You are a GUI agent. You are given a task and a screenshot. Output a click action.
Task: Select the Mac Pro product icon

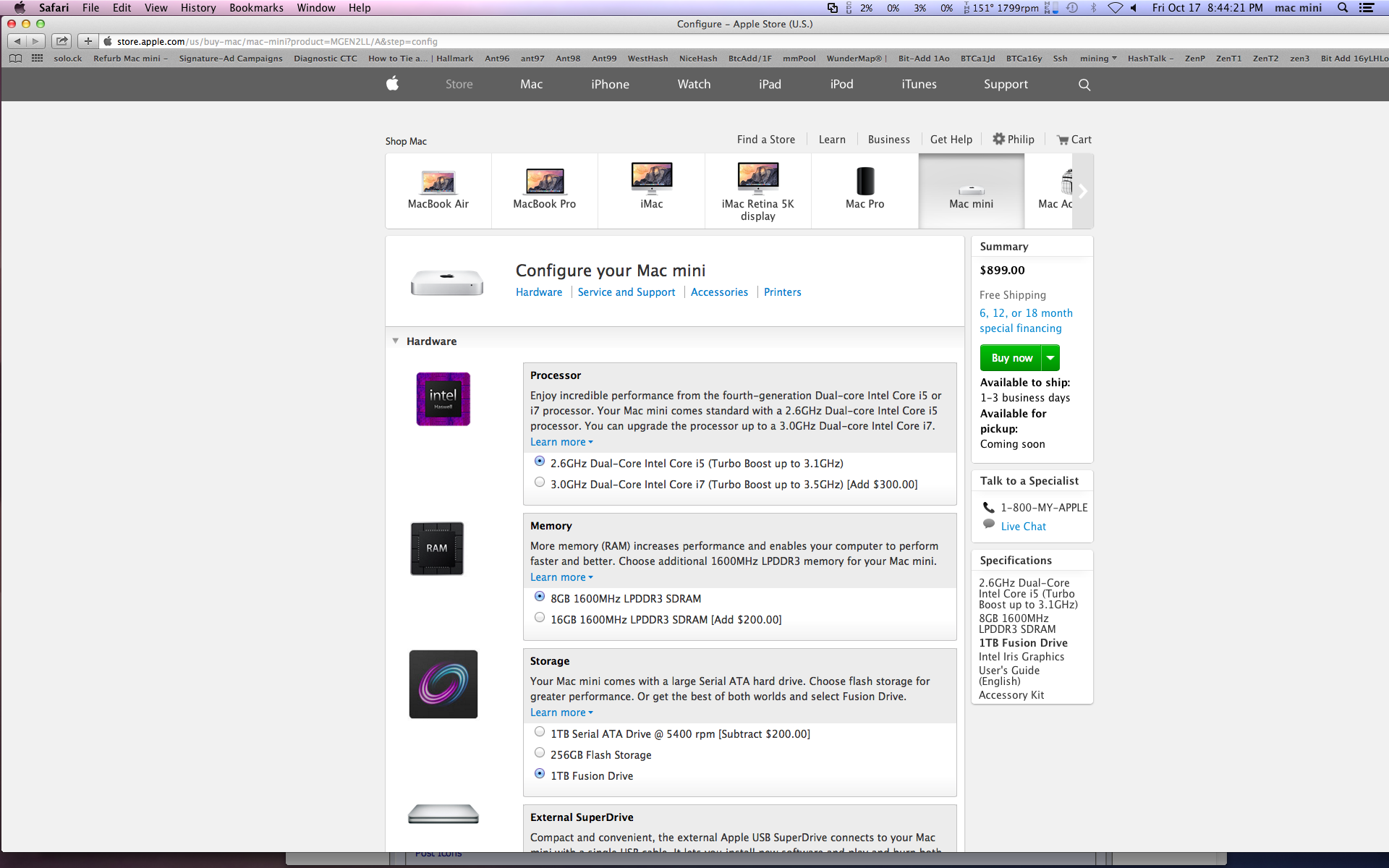865,182
